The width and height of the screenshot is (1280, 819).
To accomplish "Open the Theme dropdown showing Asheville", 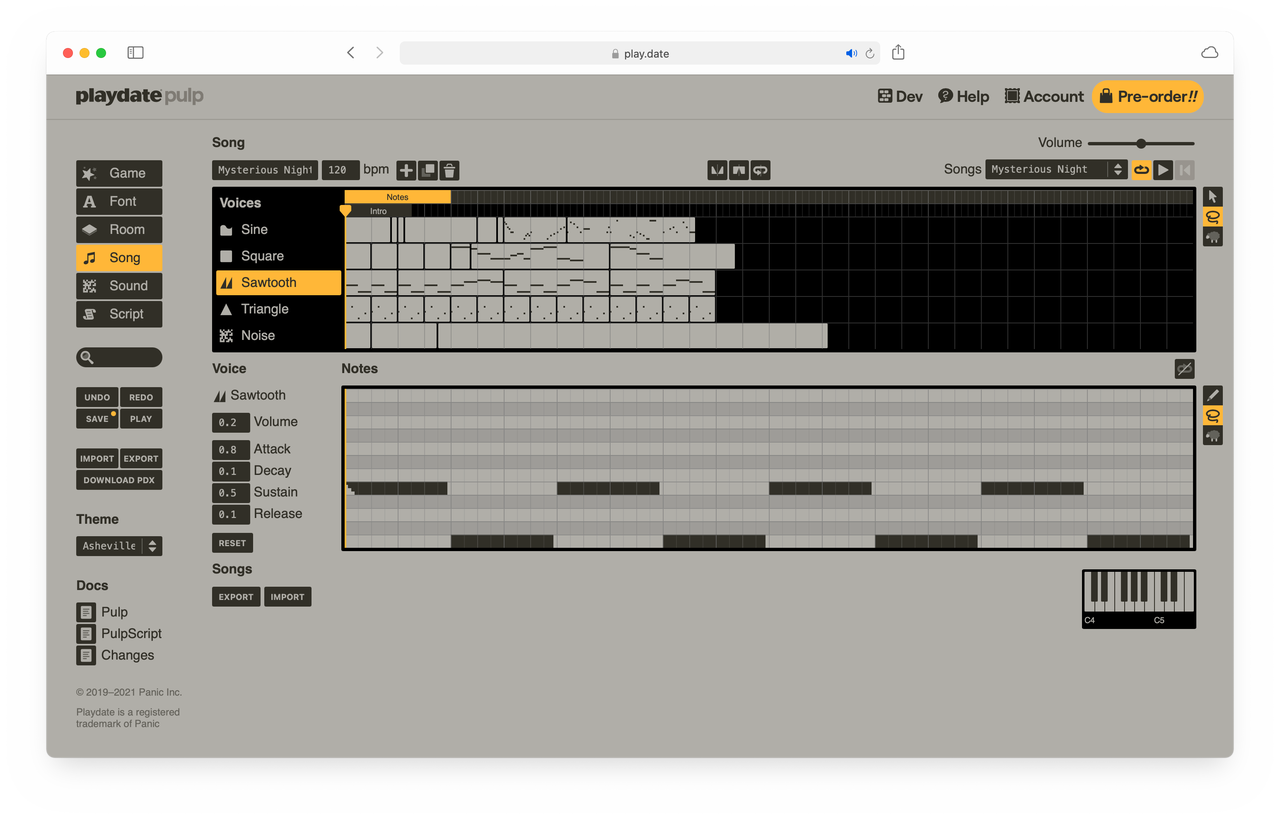I will [119, 546].
